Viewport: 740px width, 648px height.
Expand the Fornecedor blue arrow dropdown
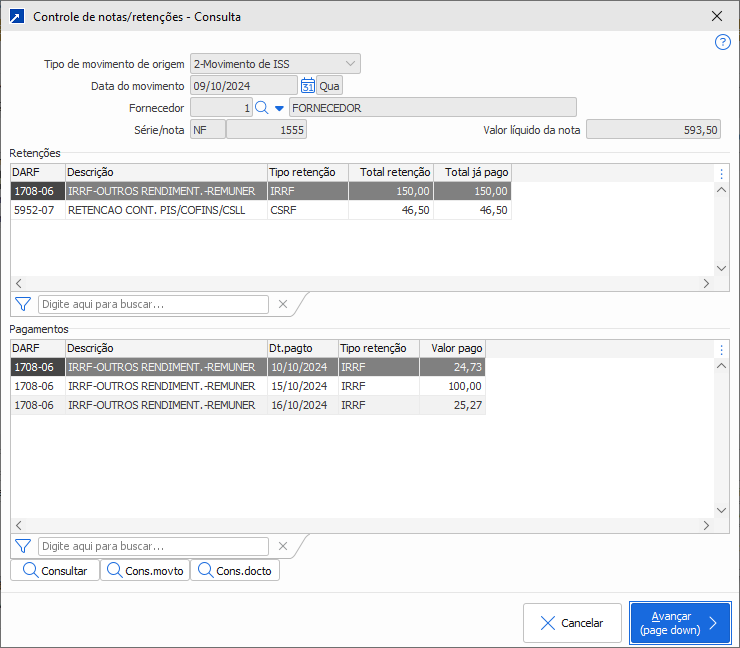point(279,108)
